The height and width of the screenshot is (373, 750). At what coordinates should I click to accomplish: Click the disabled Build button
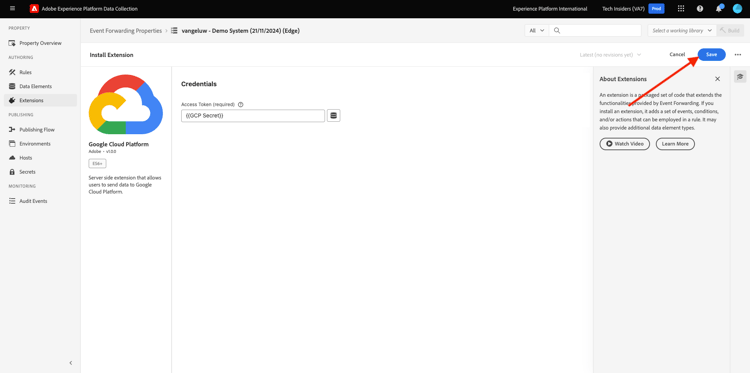[x=730, y=31]
